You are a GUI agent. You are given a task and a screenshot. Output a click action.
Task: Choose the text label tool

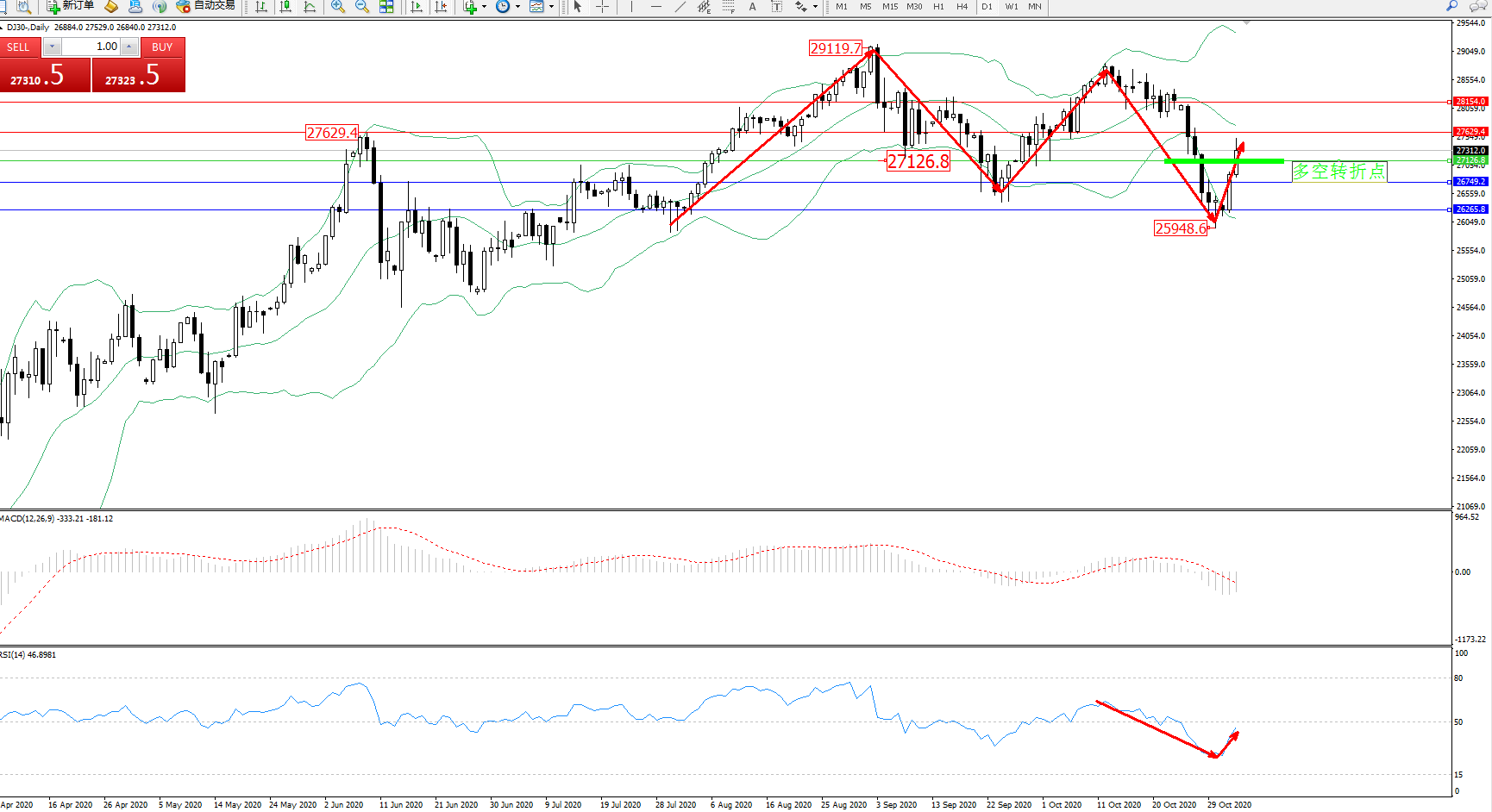coord(752,6)
